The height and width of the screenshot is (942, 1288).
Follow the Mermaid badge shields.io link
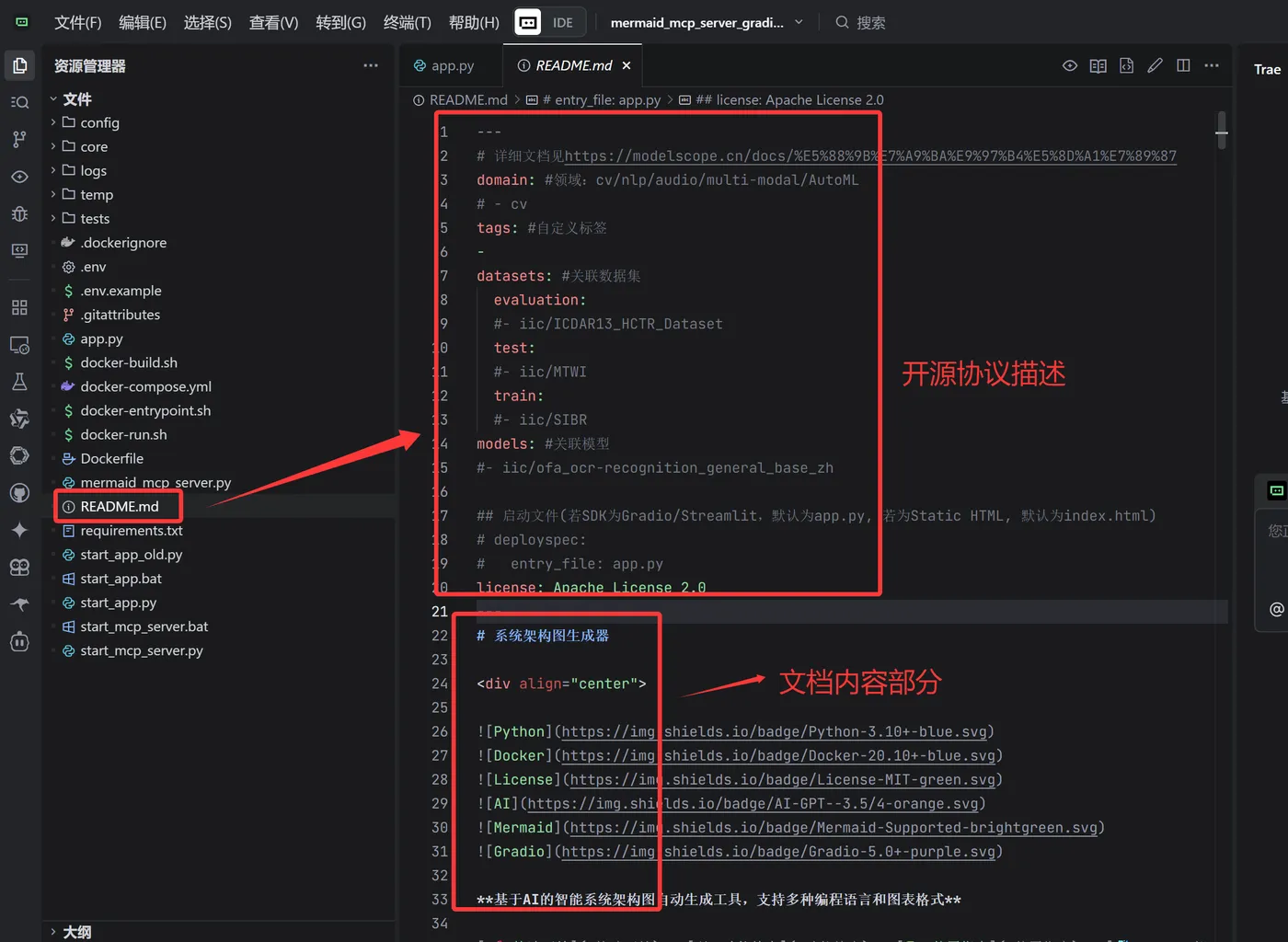tap(834, 827)
